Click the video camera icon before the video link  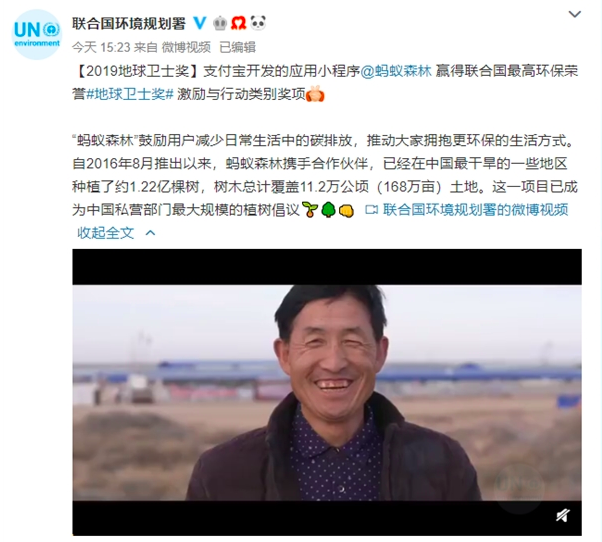371,210
